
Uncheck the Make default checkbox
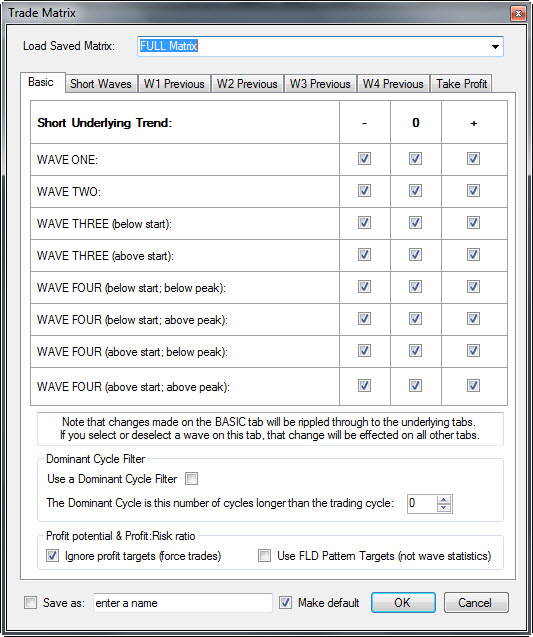point(285,602)
